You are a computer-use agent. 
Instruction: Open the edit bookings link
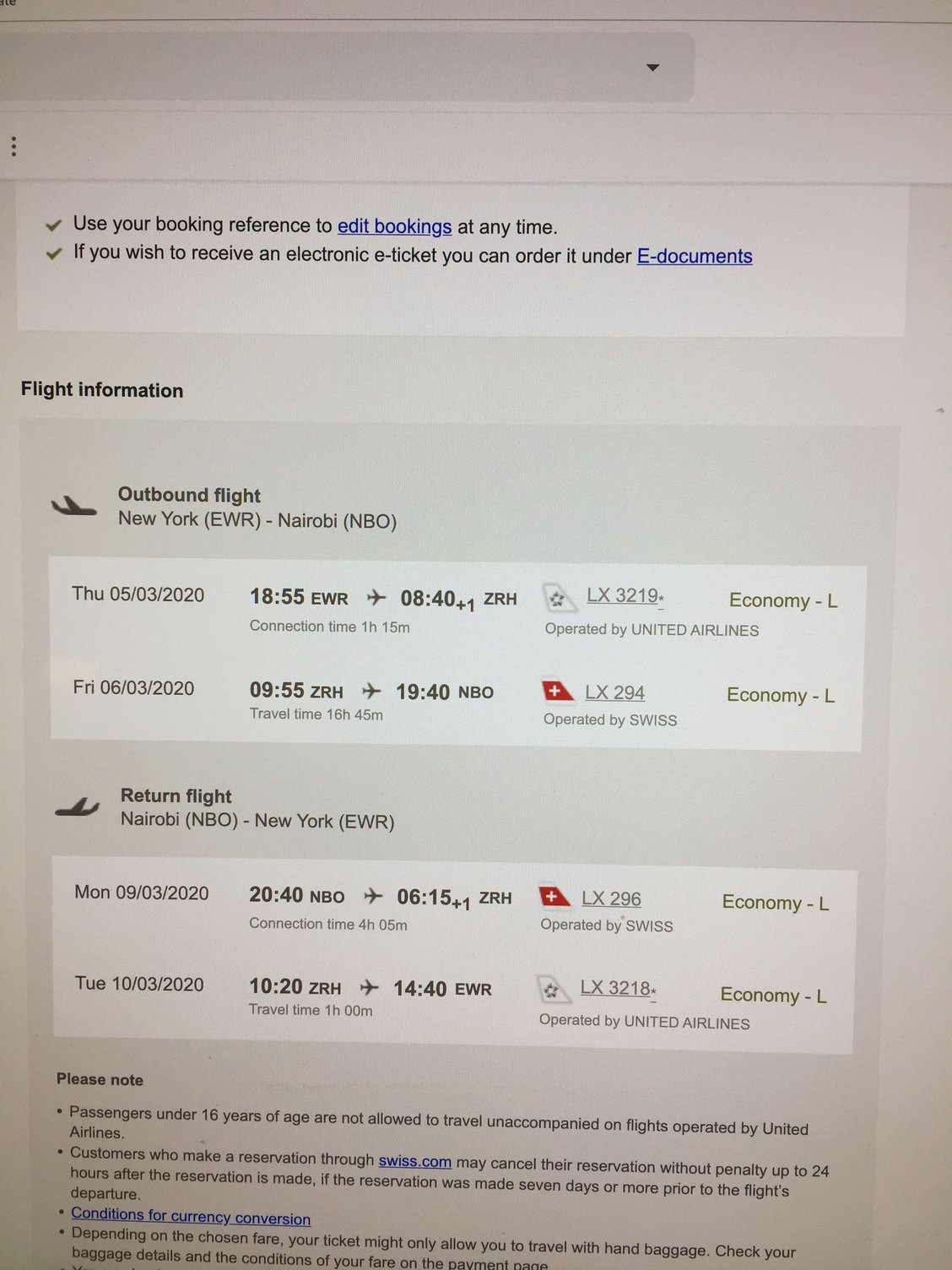[395, 226]
